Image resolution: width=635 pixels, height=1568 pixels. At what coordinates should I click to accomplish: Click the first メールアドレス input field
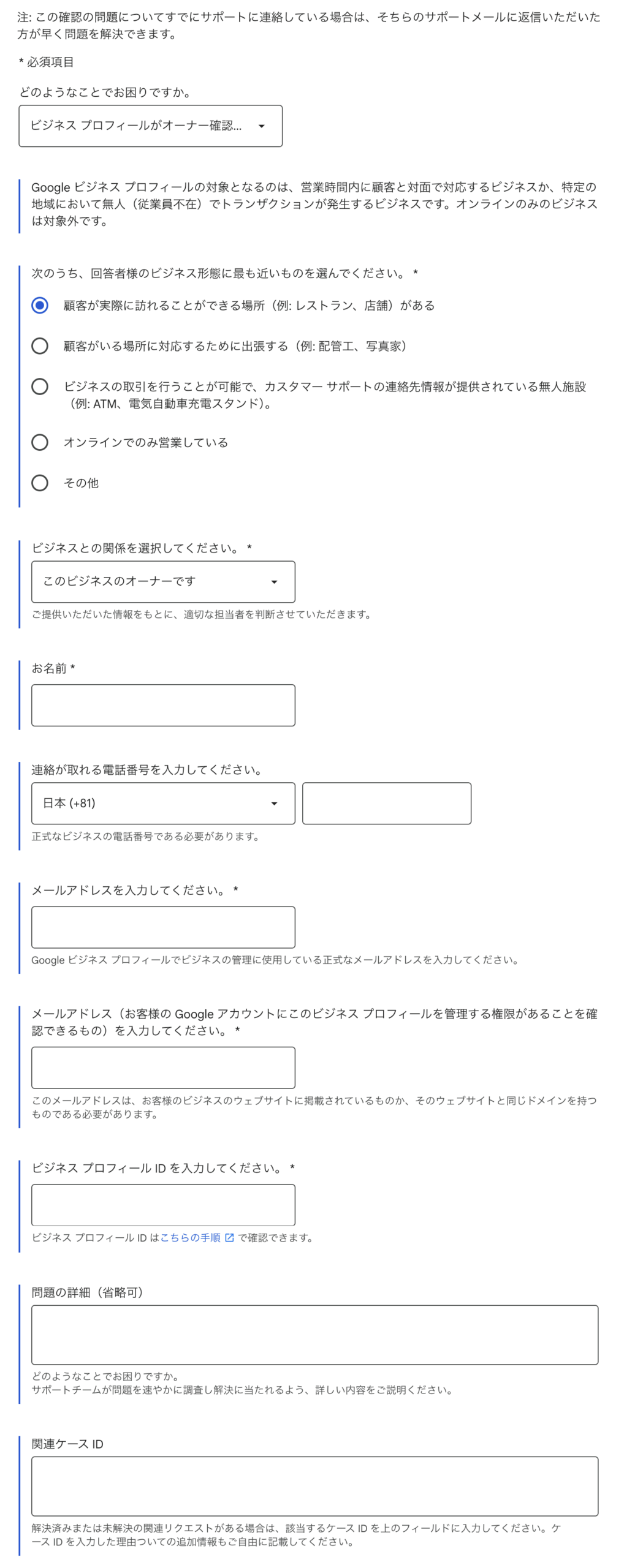(x=163, y=927)
